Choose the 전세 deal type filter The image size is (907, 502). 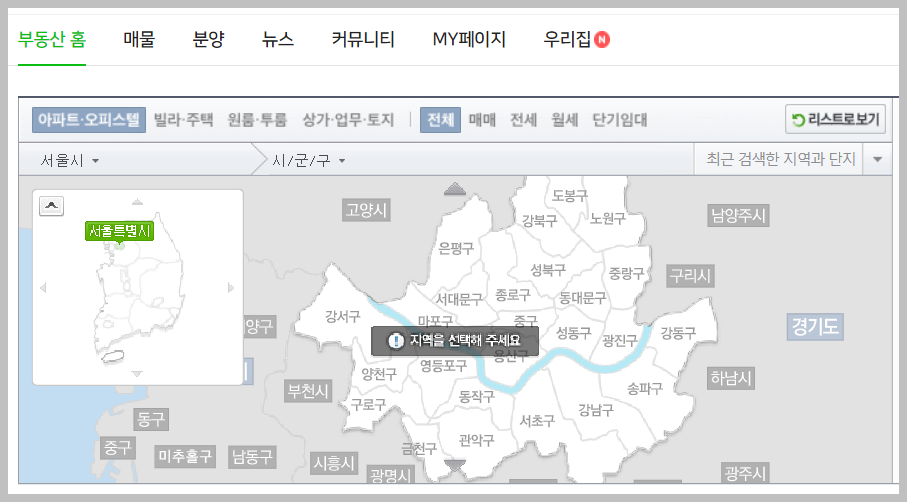523,120
